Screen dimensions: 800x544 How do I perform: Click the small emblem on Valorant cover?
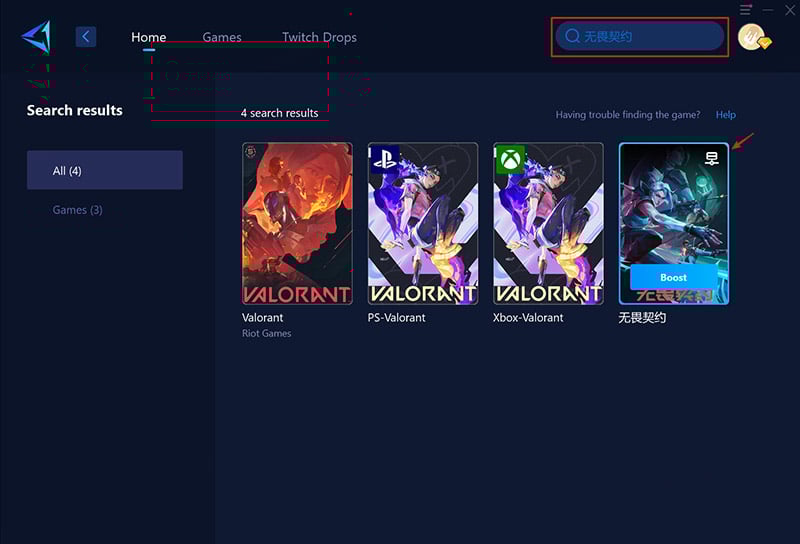pyautogui.click(x=251, y=152)
